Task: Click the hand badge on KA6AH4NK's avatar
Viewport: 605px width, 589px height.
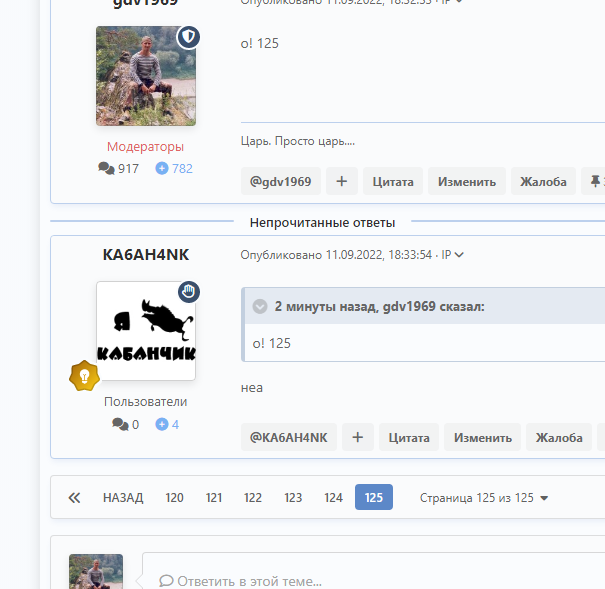Action: 189,292
